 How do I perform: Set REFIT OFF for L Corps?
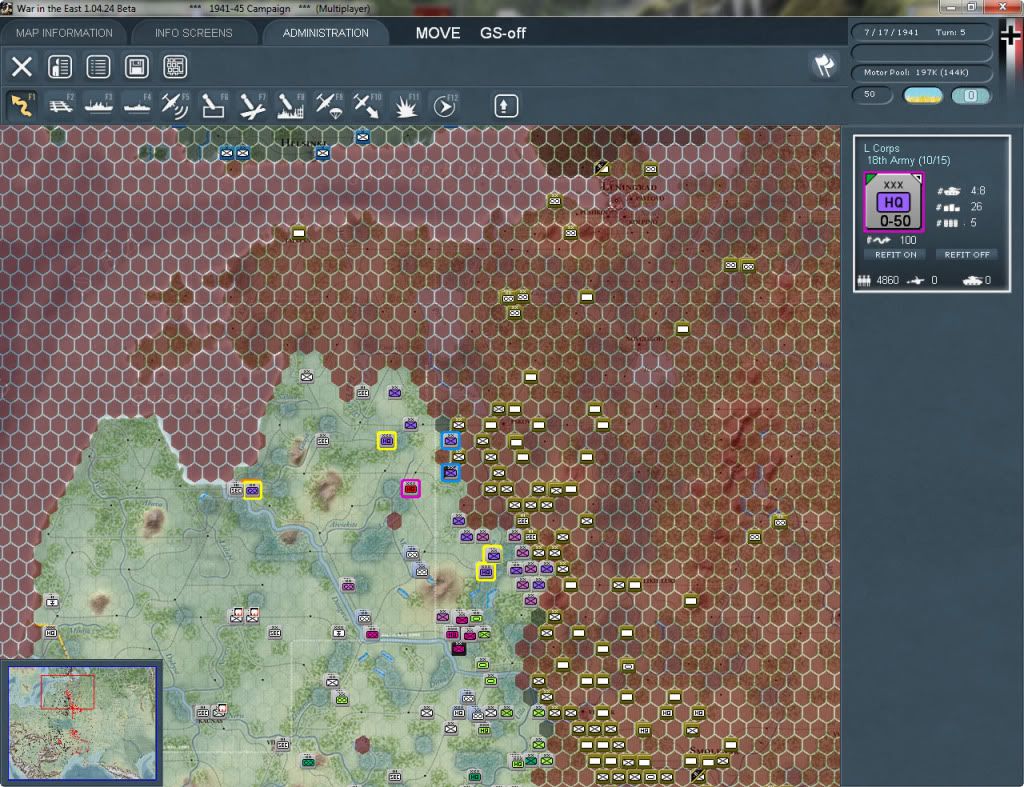tap(967, 255)
